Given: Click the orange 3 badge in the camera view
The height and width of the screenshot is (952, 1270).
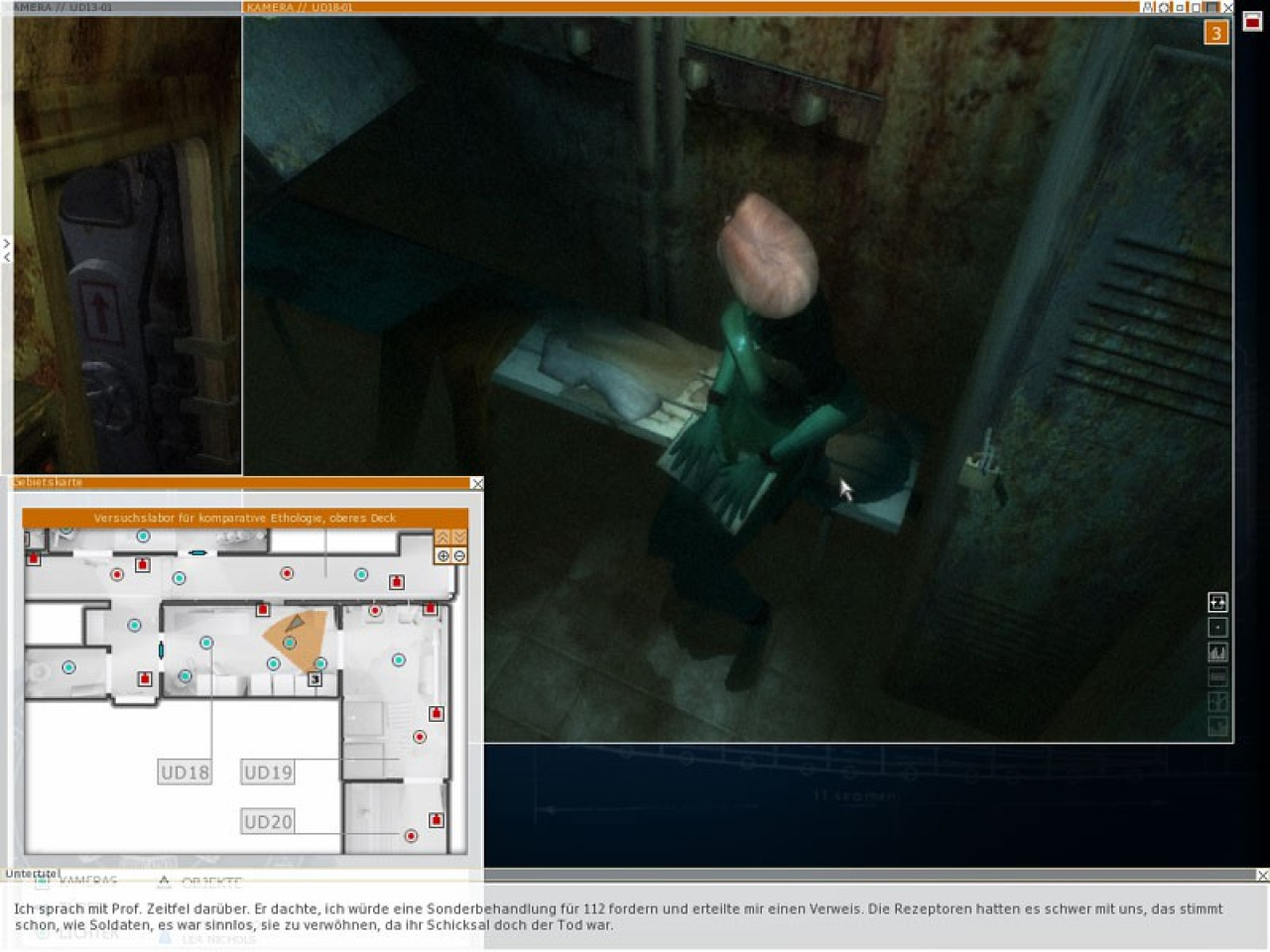Looking at the screenshot, I should (x=1215, y=33).
